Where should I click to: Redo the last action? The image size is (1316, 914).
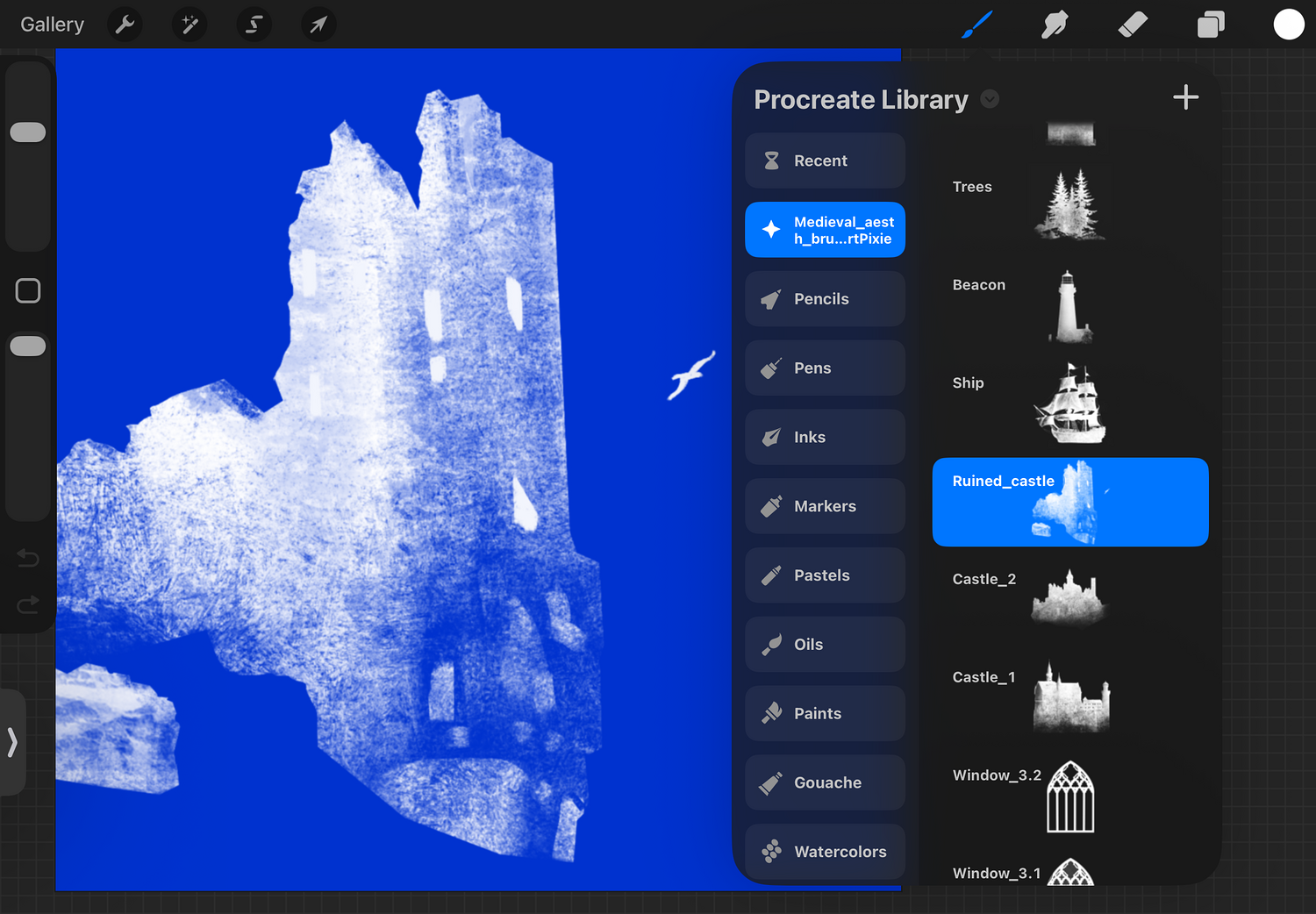(x=28, y=604)
